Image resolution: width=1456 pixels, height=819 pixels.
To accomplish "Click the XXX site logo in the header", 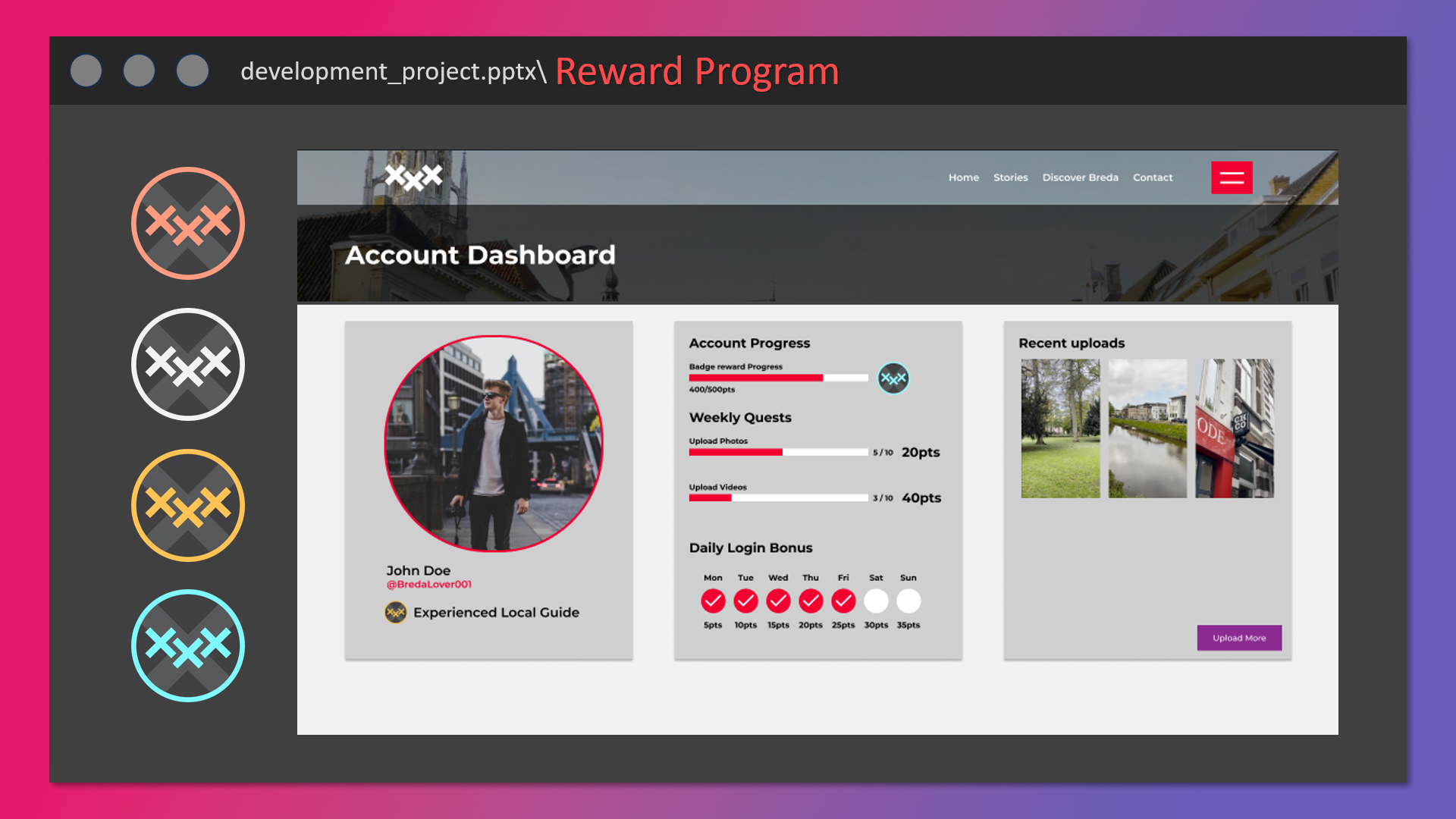I will [x=414, y=176].
